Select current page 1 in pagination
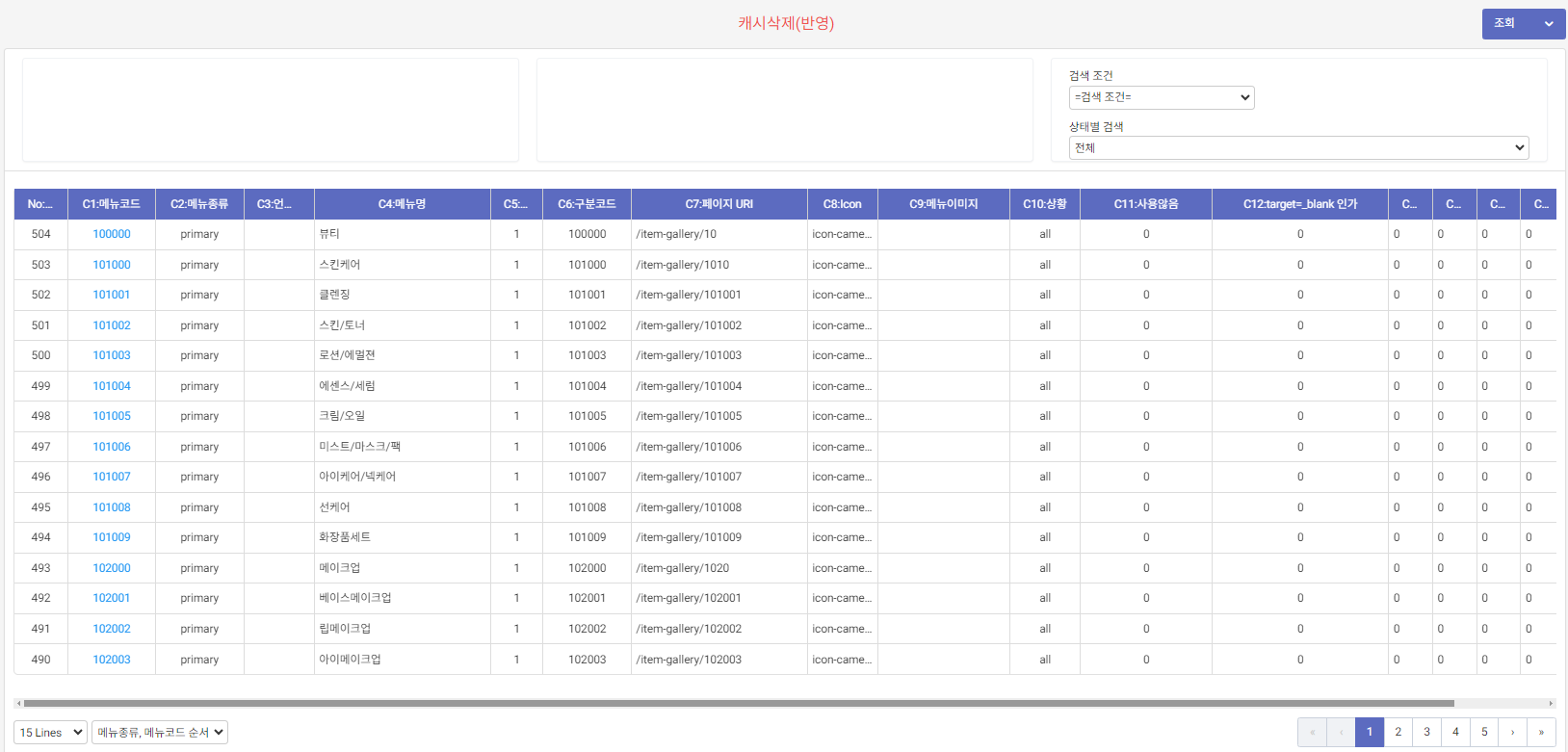The image size is (1568, 752). tap(1370, 732)
